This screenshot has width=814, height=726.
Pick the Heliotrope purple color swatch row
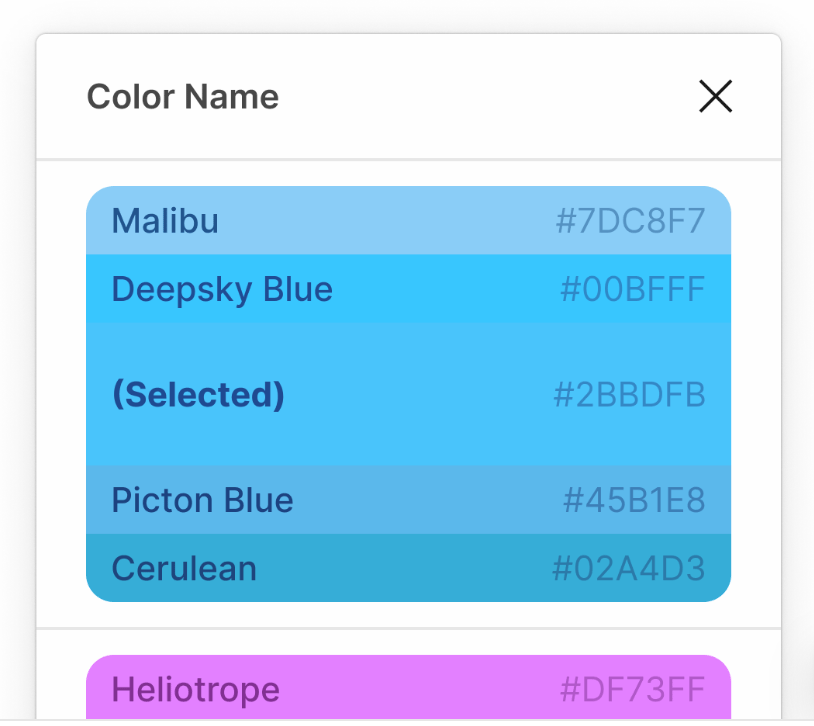tap(408, 689)
